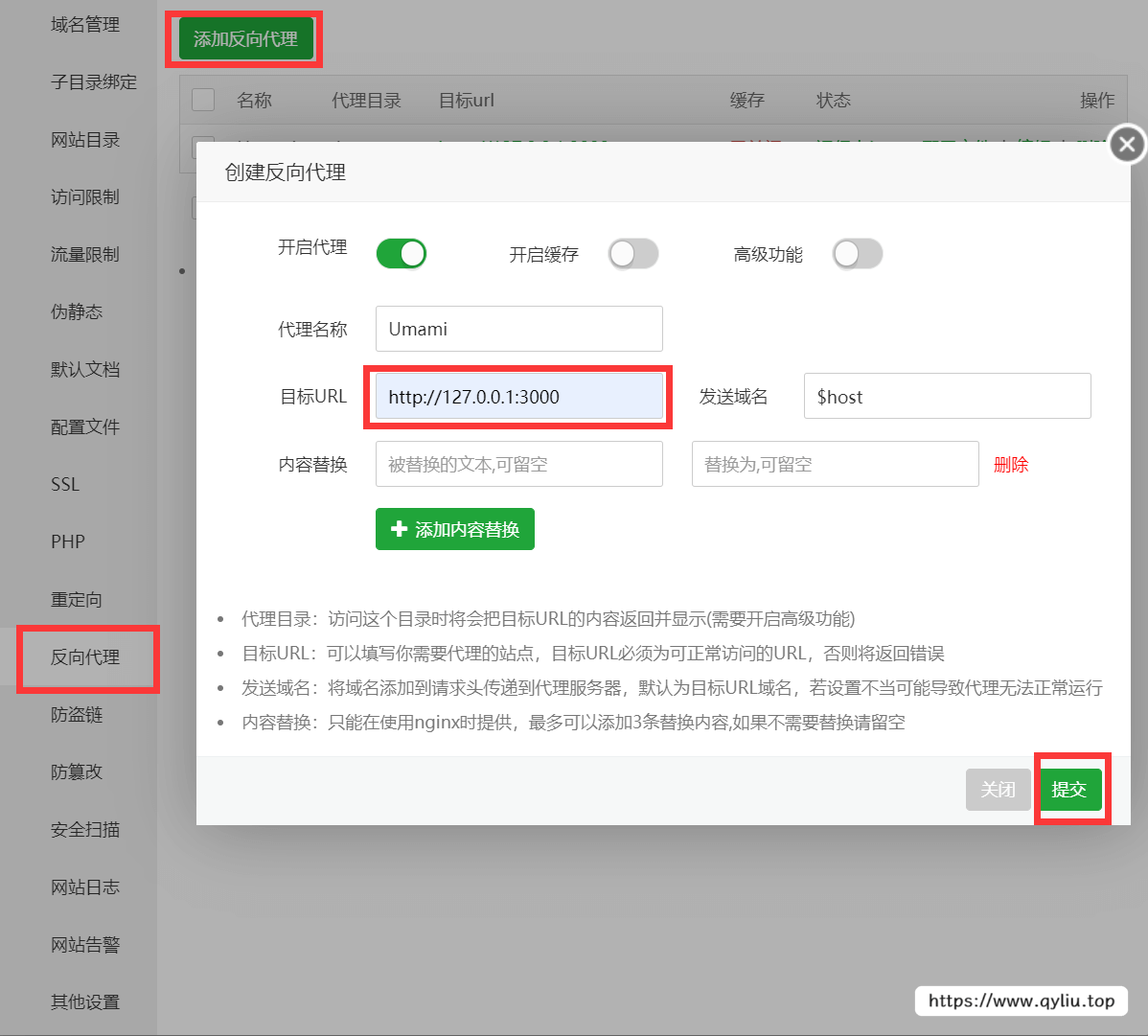
Task: Submit the proxy form with 提交
Action: click(1071, 789)
